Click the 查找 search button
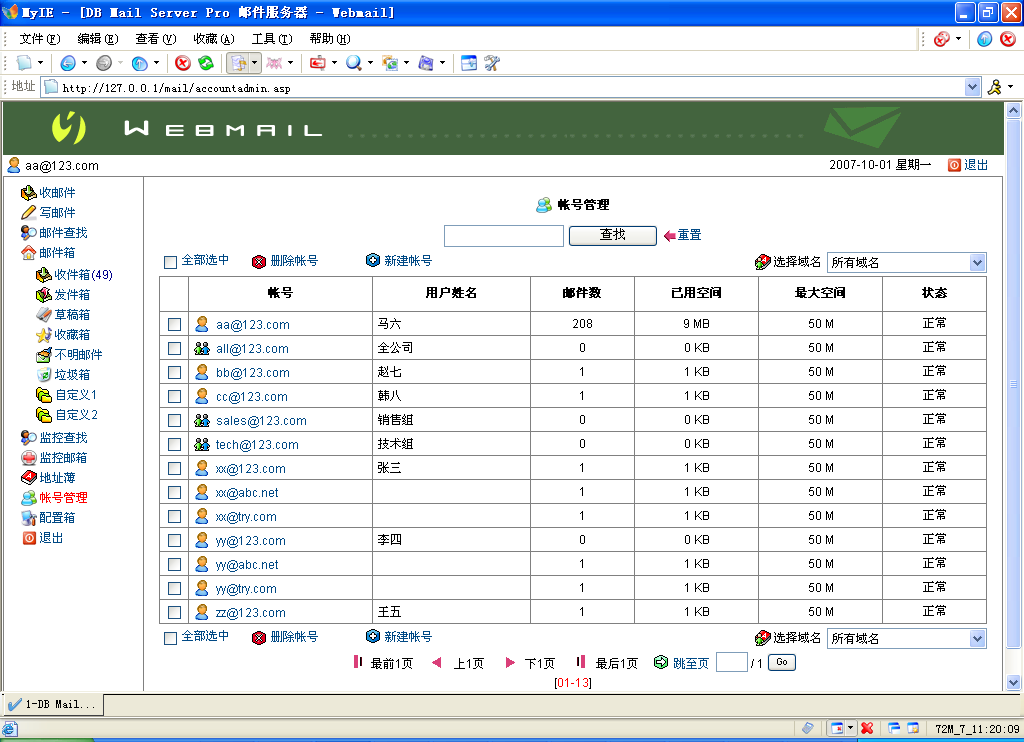Viewport: 1024px width, 742px height. [613, 235]
